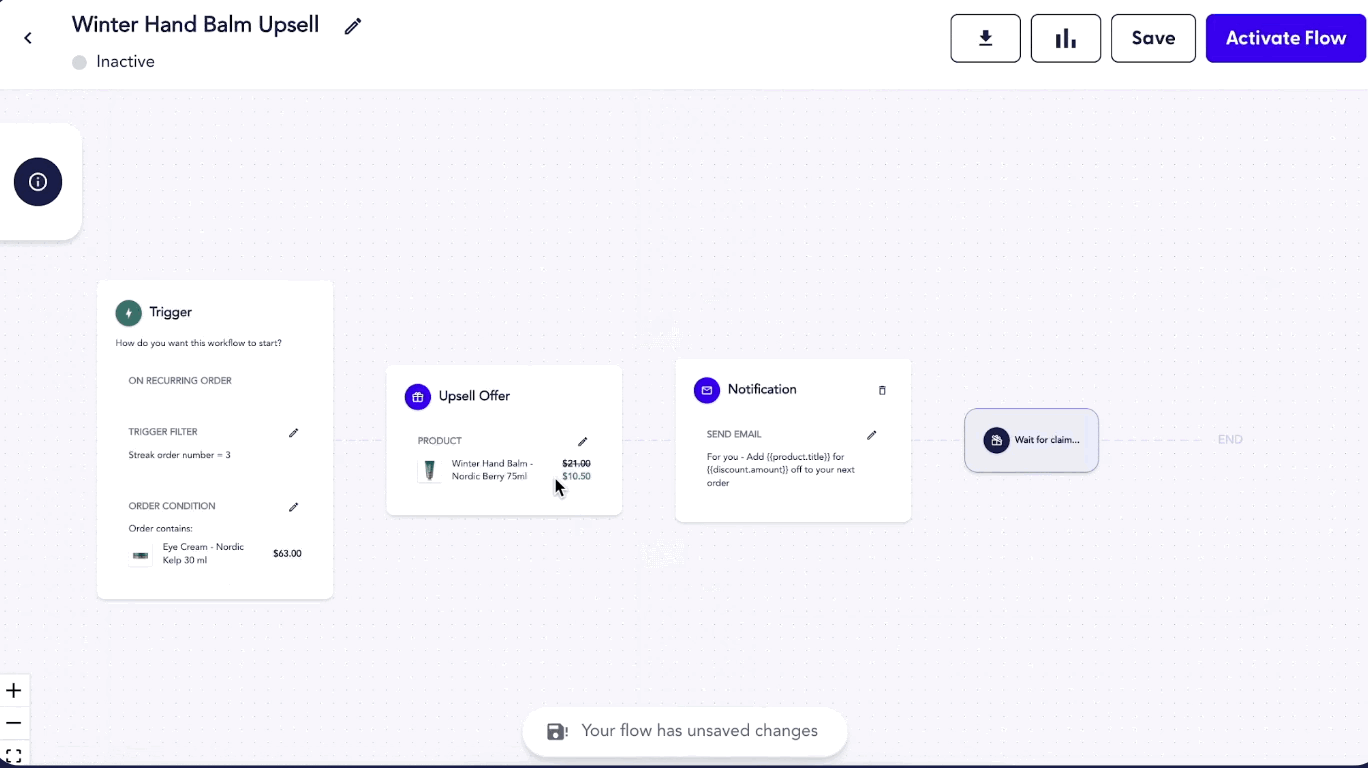Open the info panel icon

(x=38, y=182)
